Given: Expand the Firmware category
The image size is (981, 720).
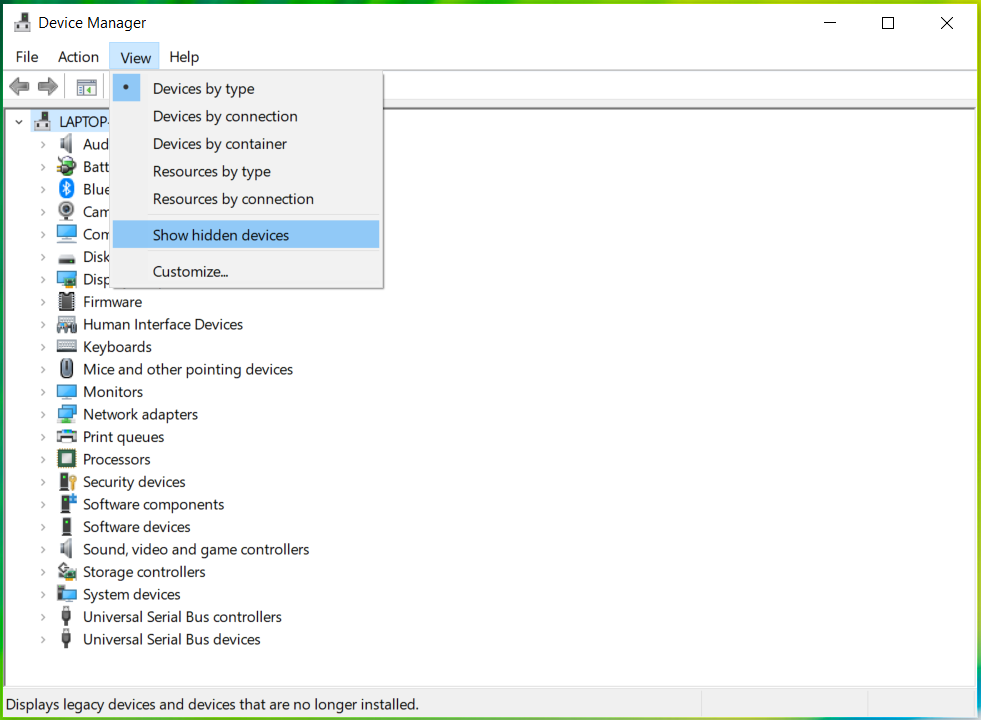Looking at the screenshot, I should pyautogui.click(x=43, y=302).
